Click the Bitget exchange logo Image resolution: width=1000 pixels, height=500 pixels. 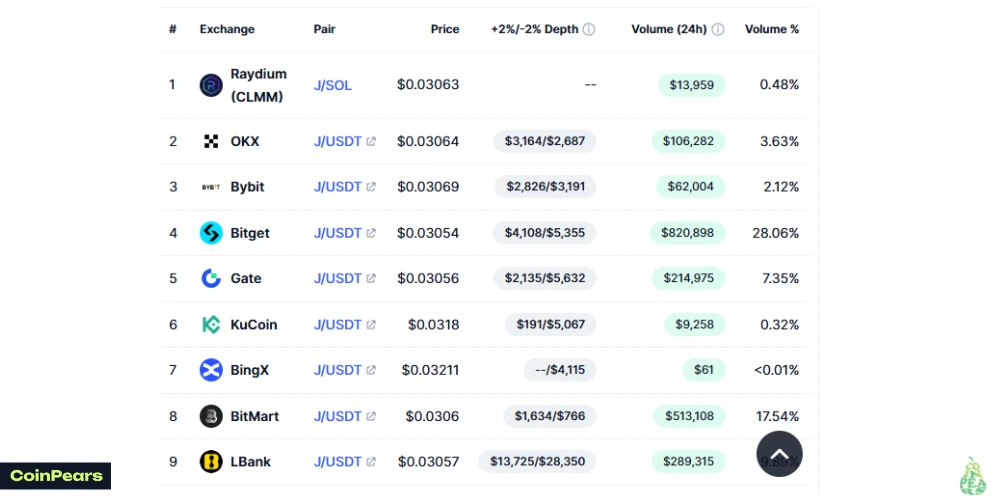coord(211,233)
